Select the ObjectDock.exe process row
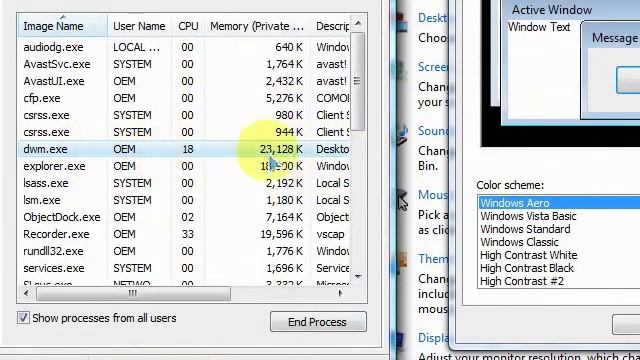The image size is (640, 360). [184, 217]
